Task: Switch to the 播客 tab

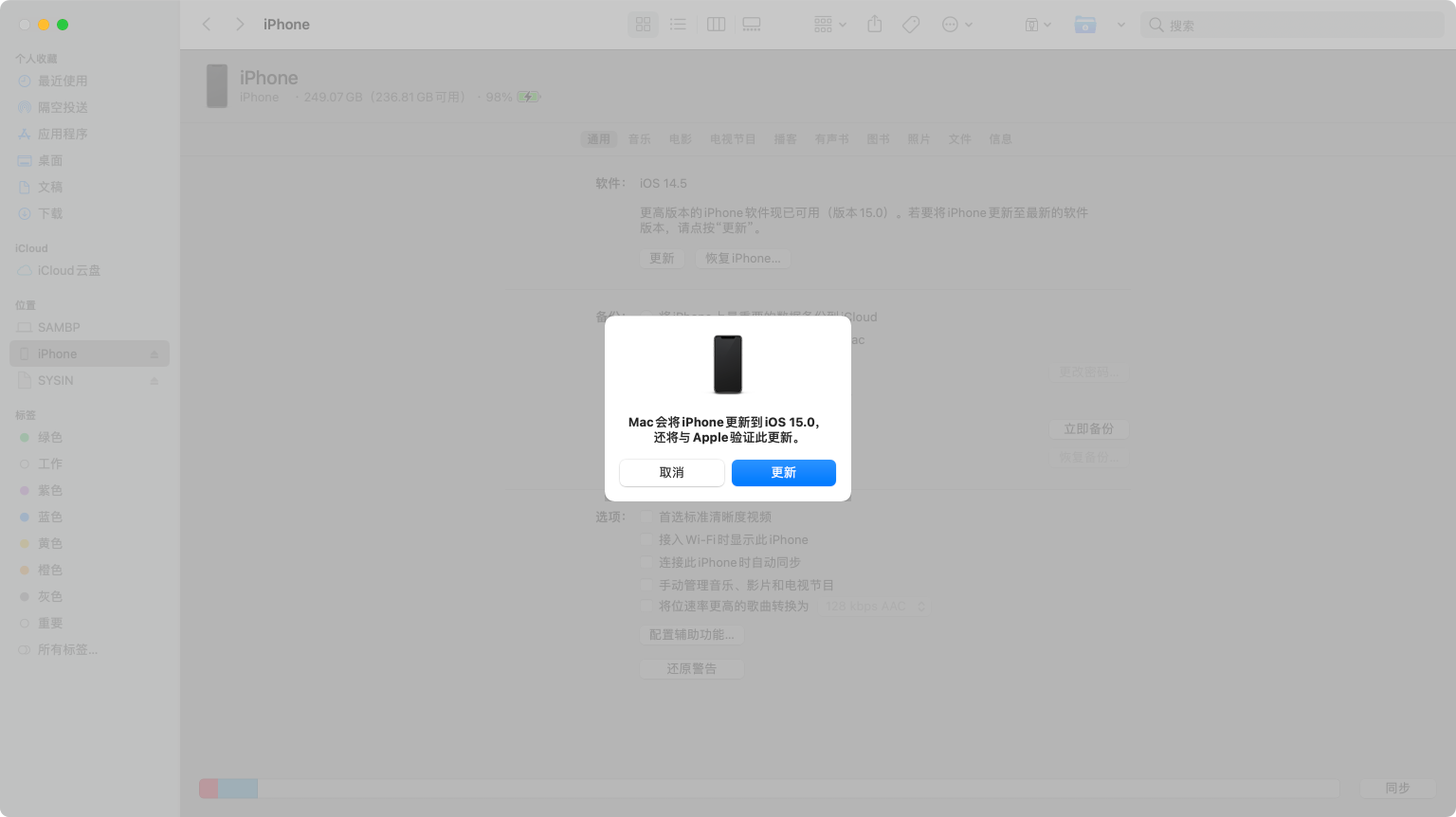Action: point(786,139)
